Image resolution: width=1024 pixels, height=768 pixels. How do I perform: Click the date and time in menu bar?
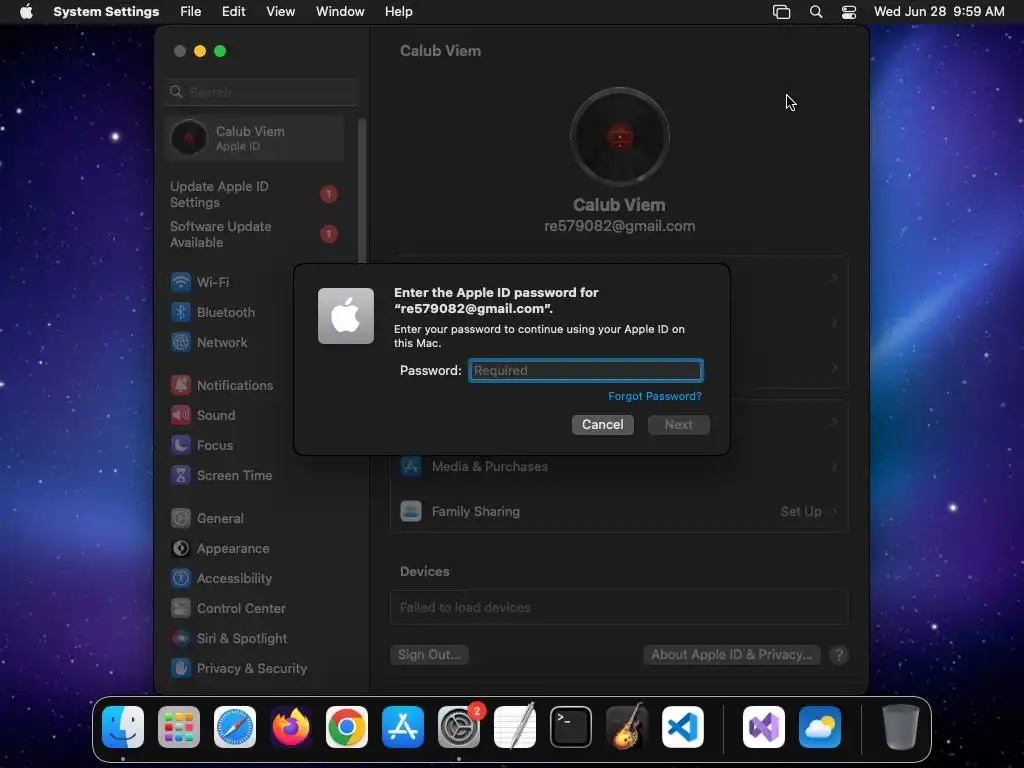(x=939, y=12)
